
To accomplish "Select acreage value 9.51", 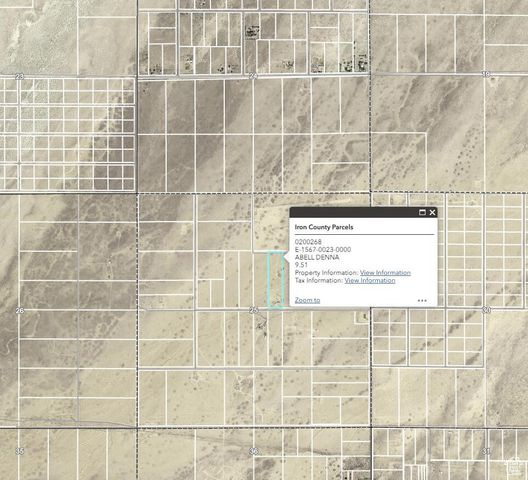I will click(x=301, y=265).
